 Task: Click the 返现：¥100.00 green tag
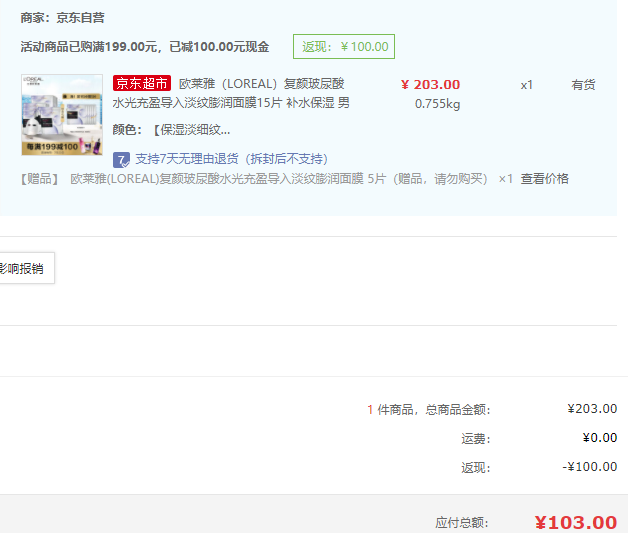[344, 46]
